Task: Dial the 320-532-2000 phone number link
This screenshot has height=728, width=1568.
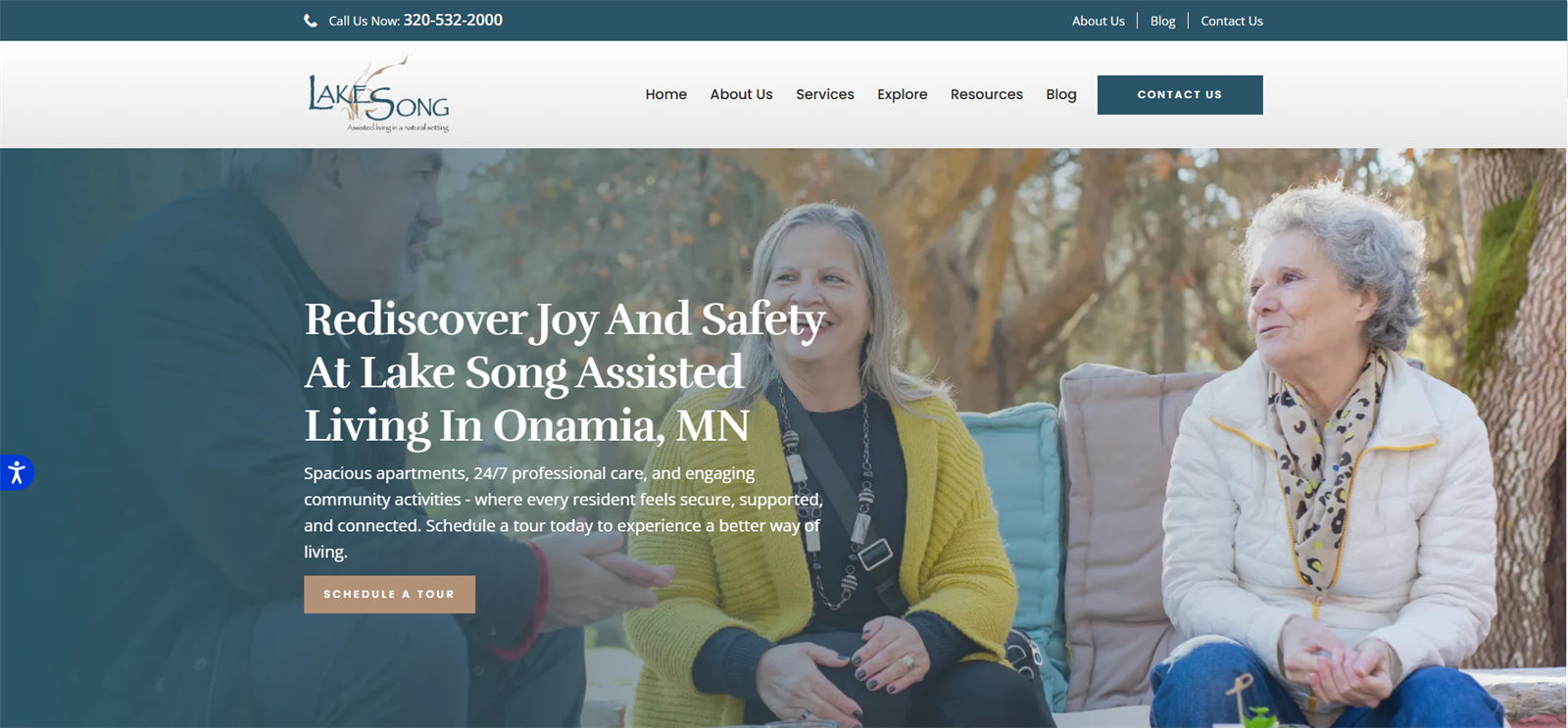Action: [453, 20]
